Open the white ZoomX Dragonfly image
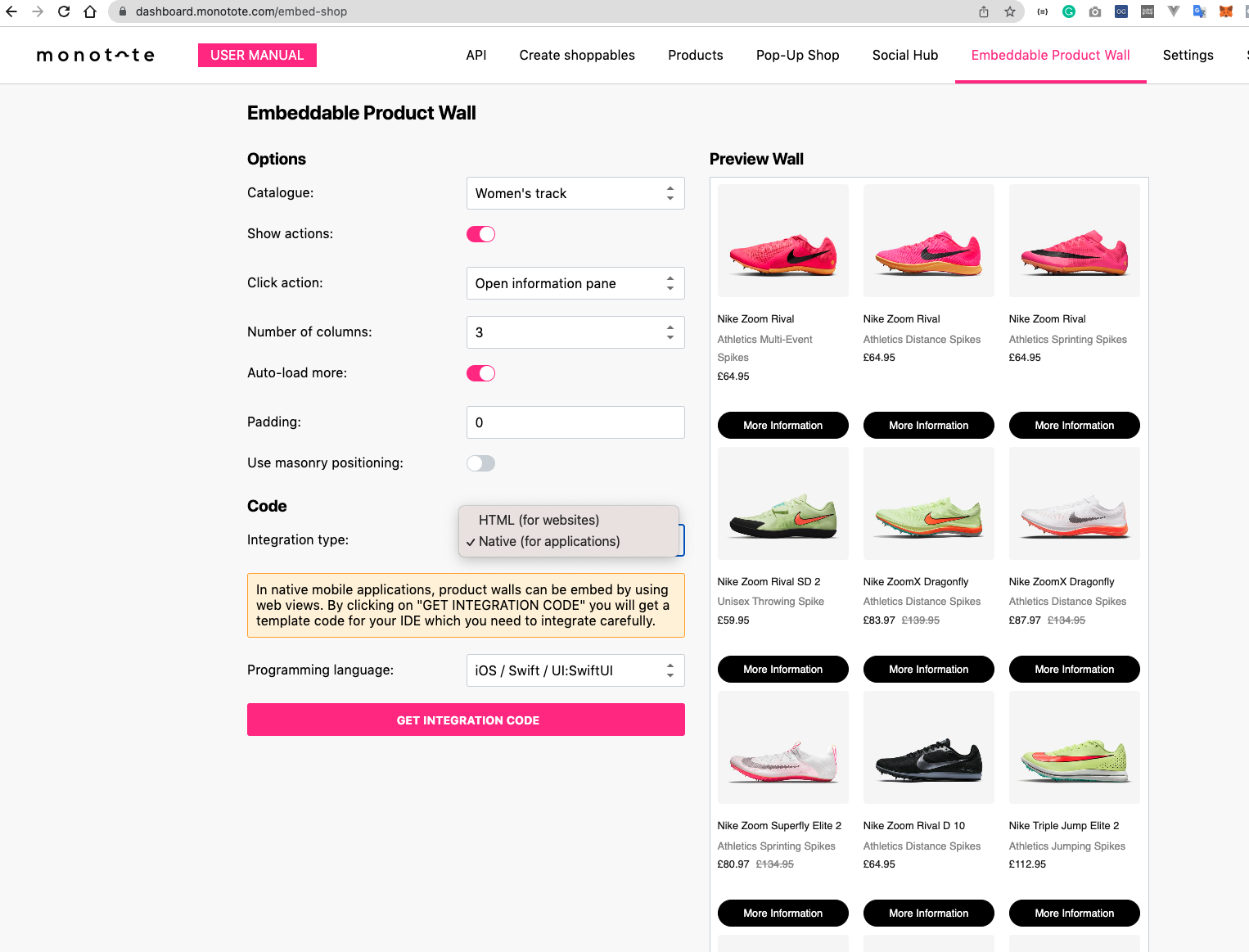This screenshot has height=952, width=1249. tap(1075, 503)
